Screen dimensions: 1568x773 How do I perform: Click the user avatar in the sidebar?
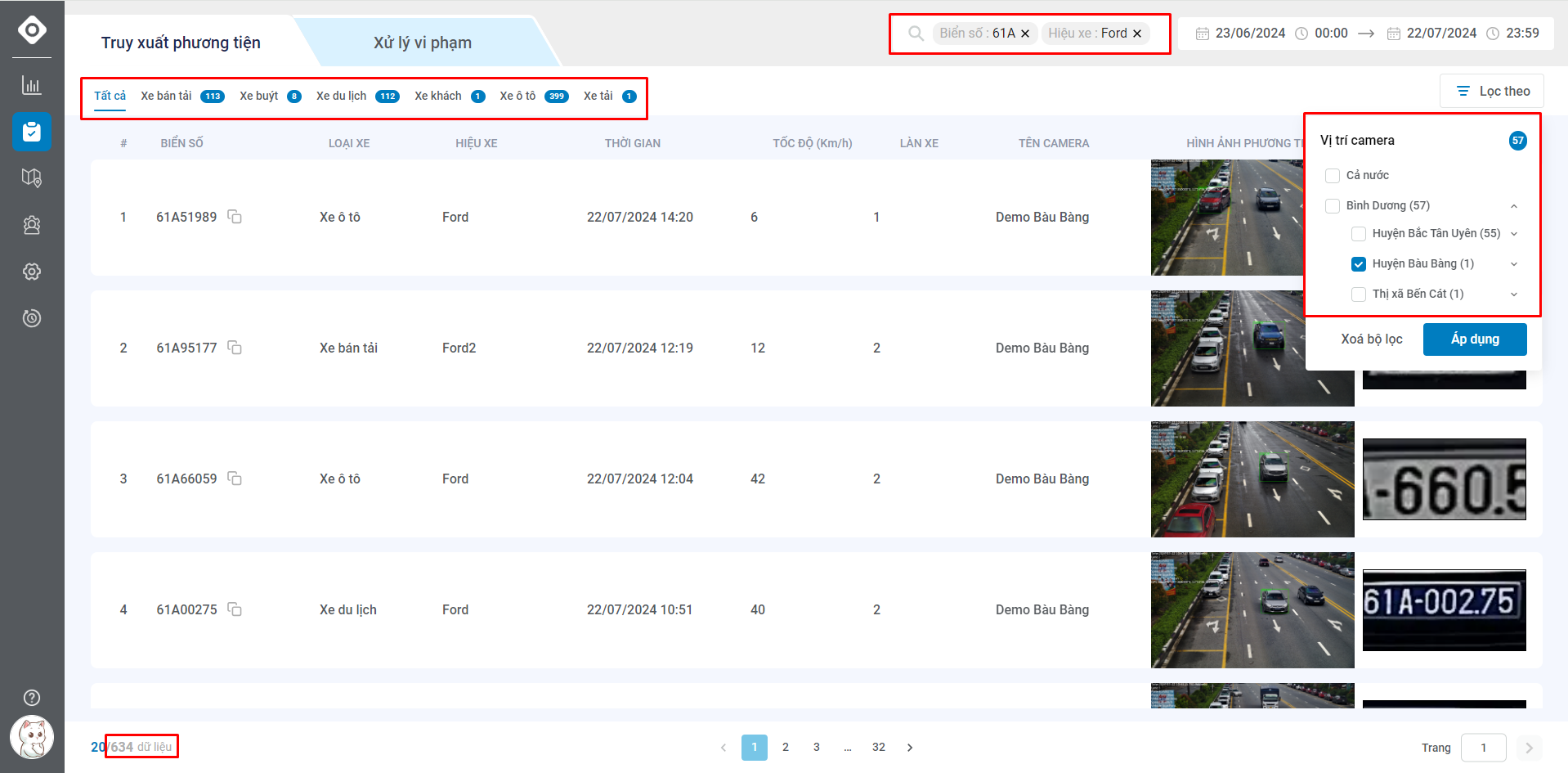[32, 737]
